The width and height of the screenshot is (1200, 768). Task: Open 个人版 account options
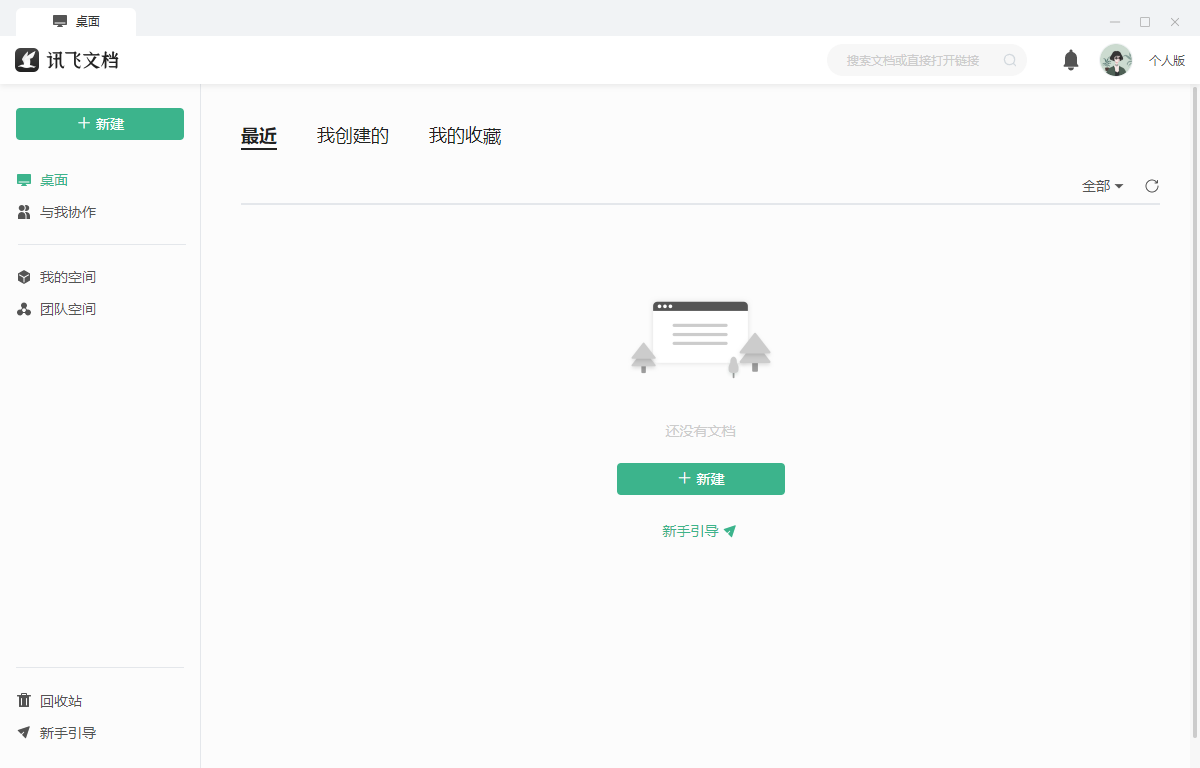[x=1167, y=60]
